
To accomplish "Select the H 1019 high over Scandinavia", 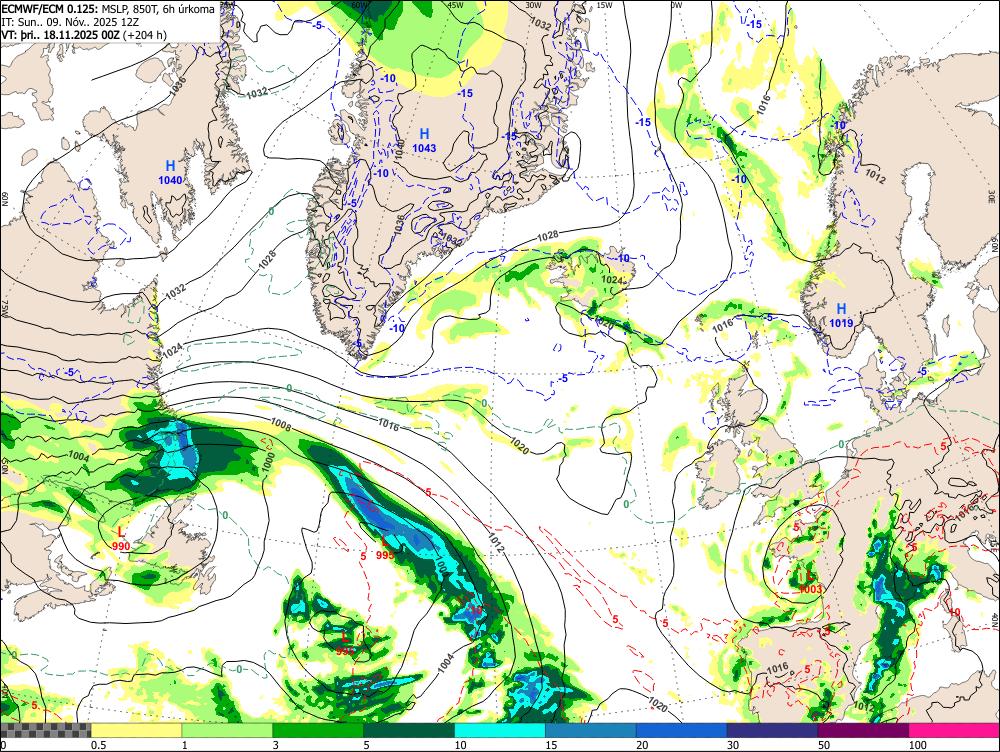I will (841, 316).
